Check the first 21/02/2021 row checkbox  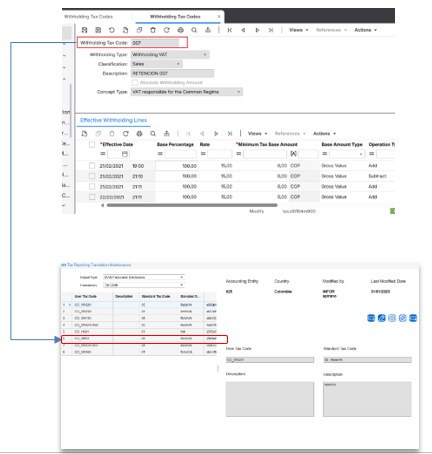tap(92, 166)
